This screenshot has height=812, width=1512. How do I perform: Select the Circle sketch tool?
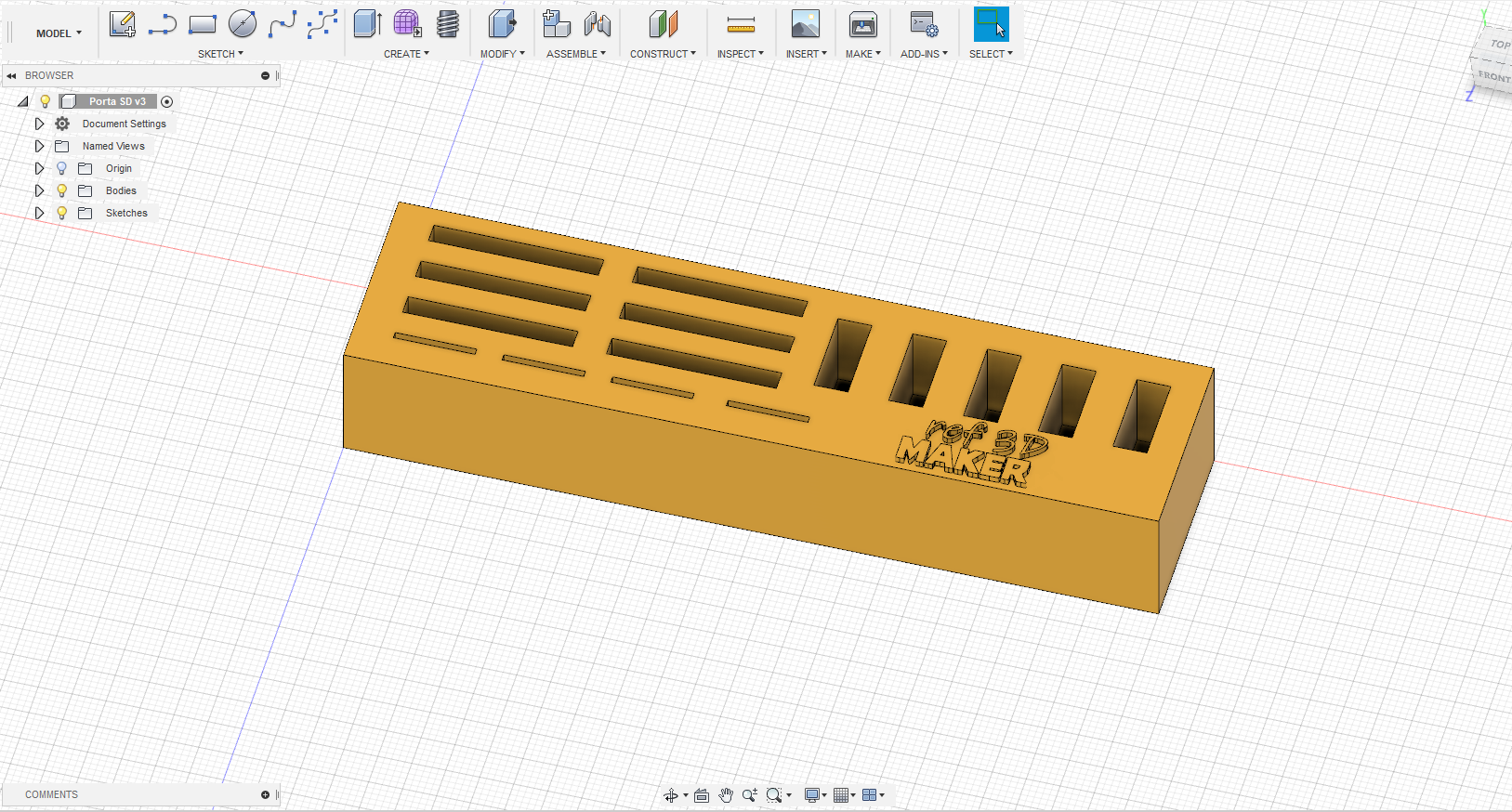pyautogui.click(x=243, y=24)
